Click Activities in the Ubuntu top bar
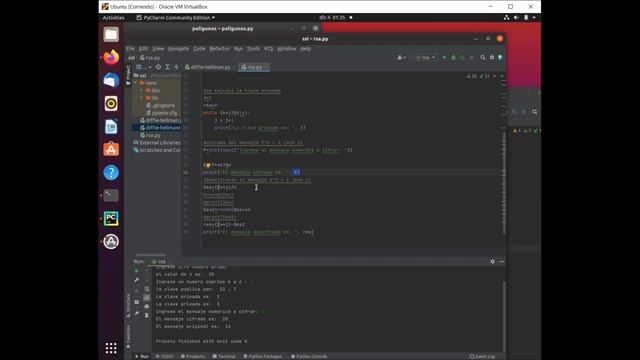640x360 pixels. pos(113,18)
